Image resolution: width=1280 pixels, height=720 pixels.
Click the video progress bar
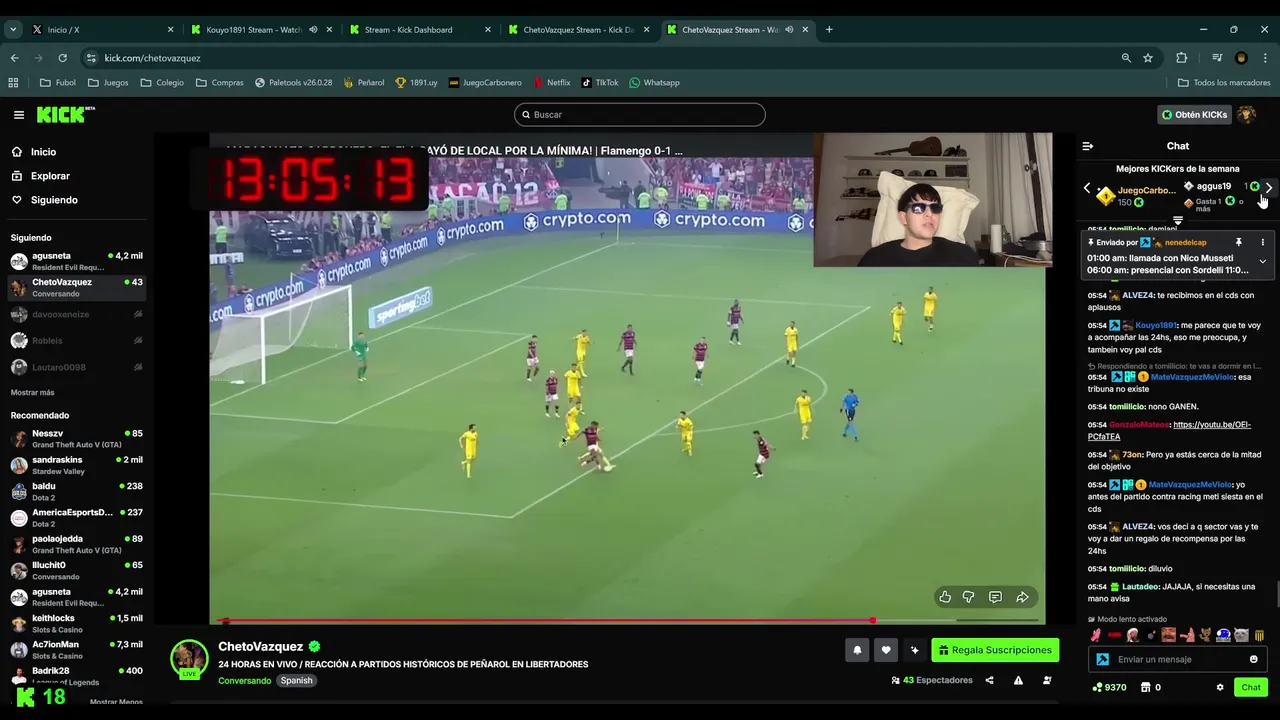(627, 621)
